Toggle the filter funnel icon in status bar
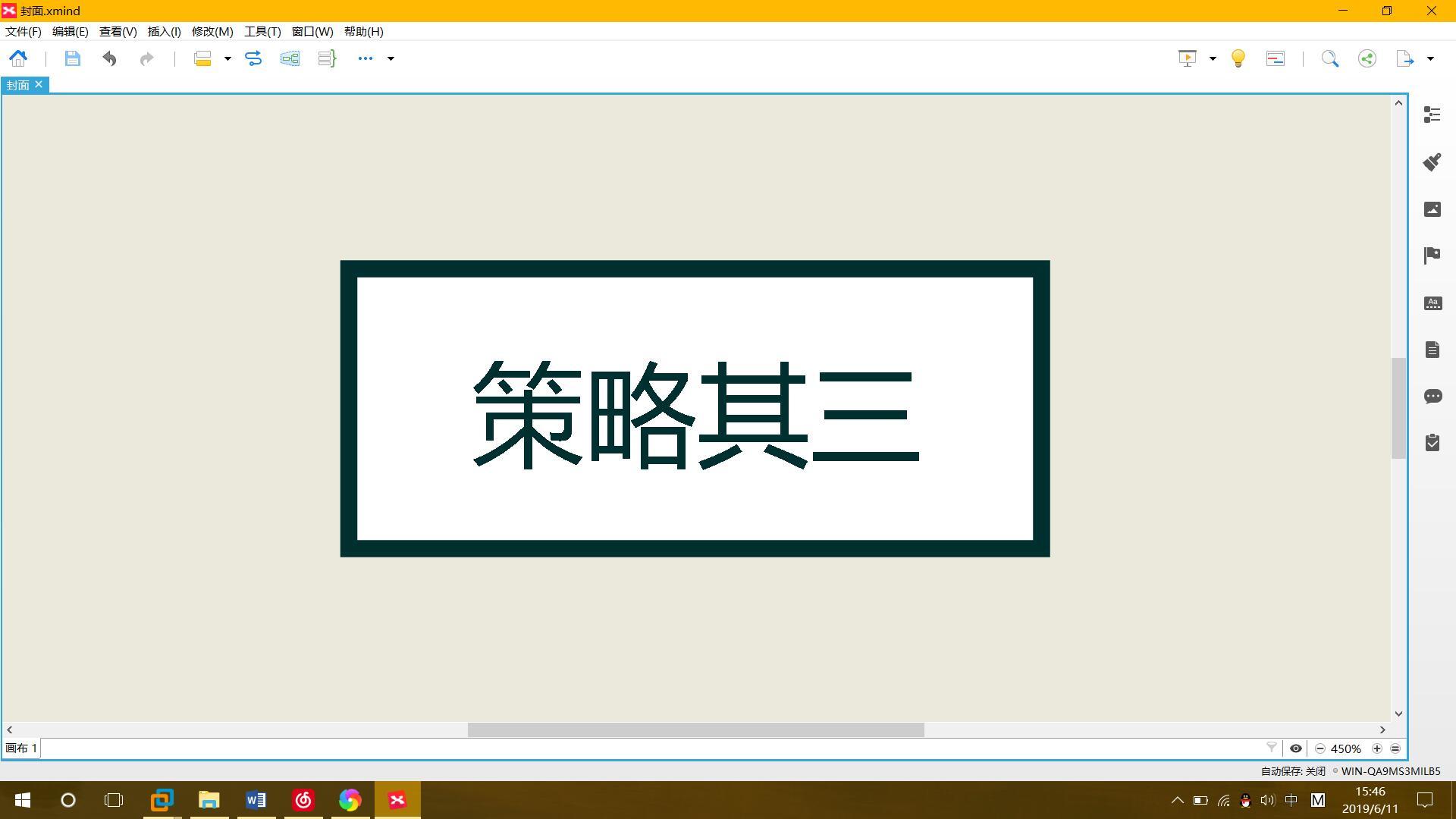The image size is (1456, 819). pyautogui.click(x=1272, y=748)
